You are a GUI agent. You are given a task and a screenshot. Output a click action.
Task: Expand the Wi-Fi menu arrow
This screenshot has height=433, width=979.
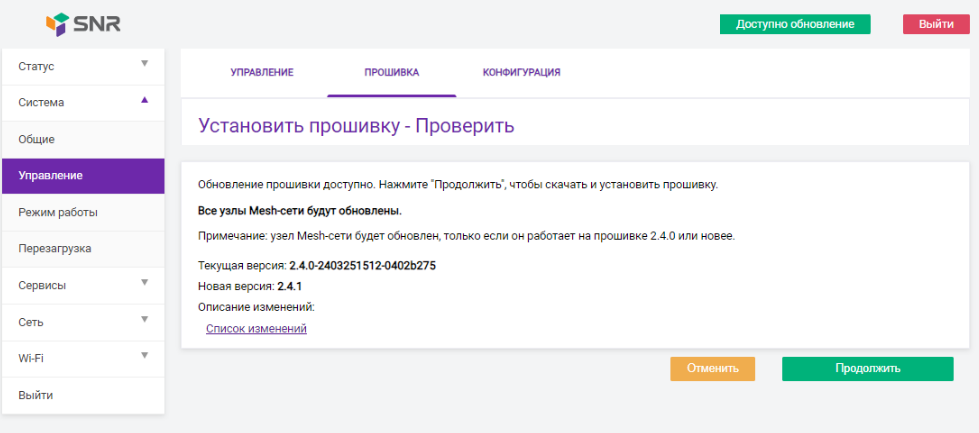click(144, 355)
